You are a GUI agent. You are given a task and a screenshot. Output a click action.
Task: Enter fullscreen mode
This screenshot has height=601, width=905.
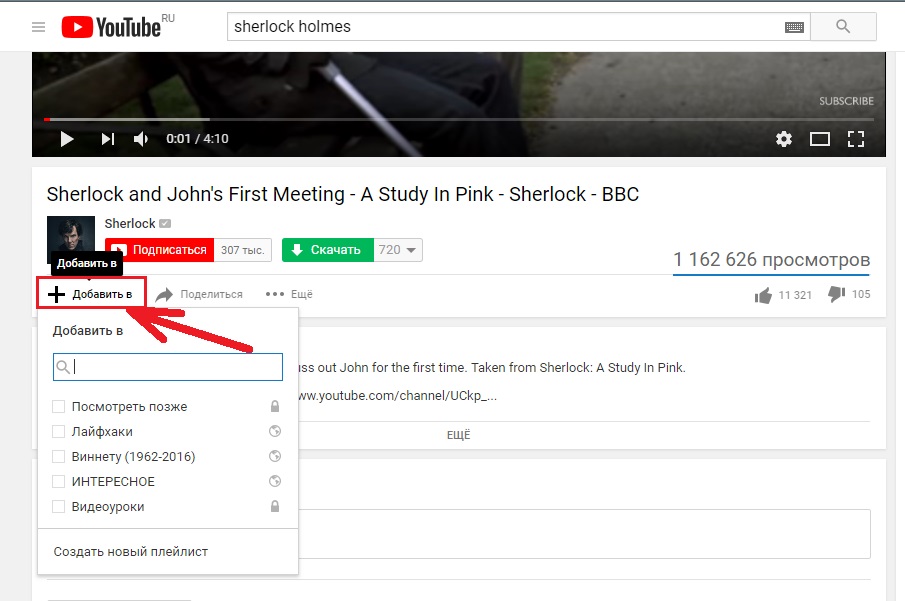(856, 139)
